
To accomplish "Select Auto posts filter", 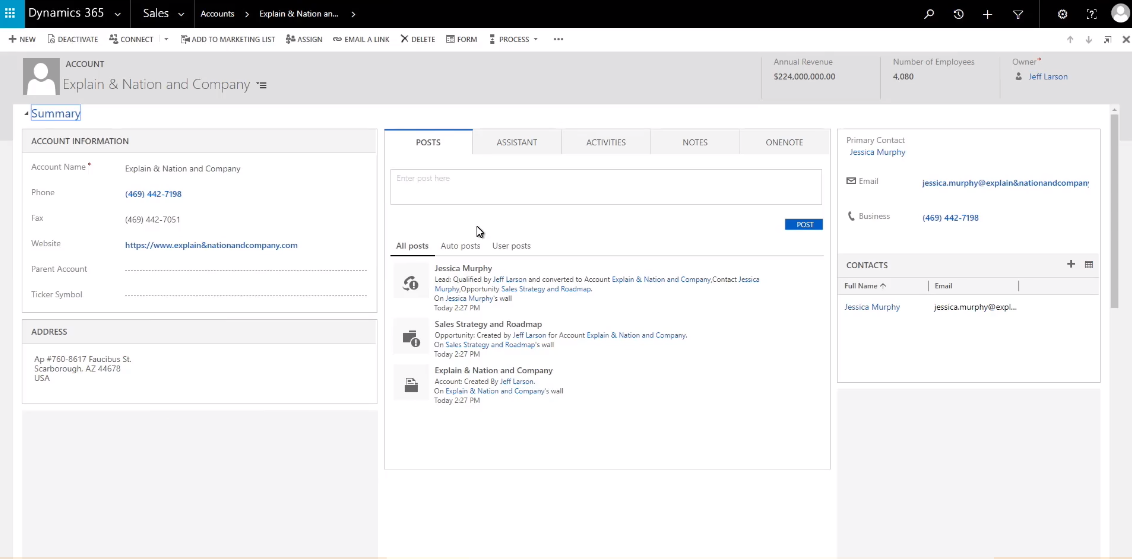I will click(x=460, y=246).
